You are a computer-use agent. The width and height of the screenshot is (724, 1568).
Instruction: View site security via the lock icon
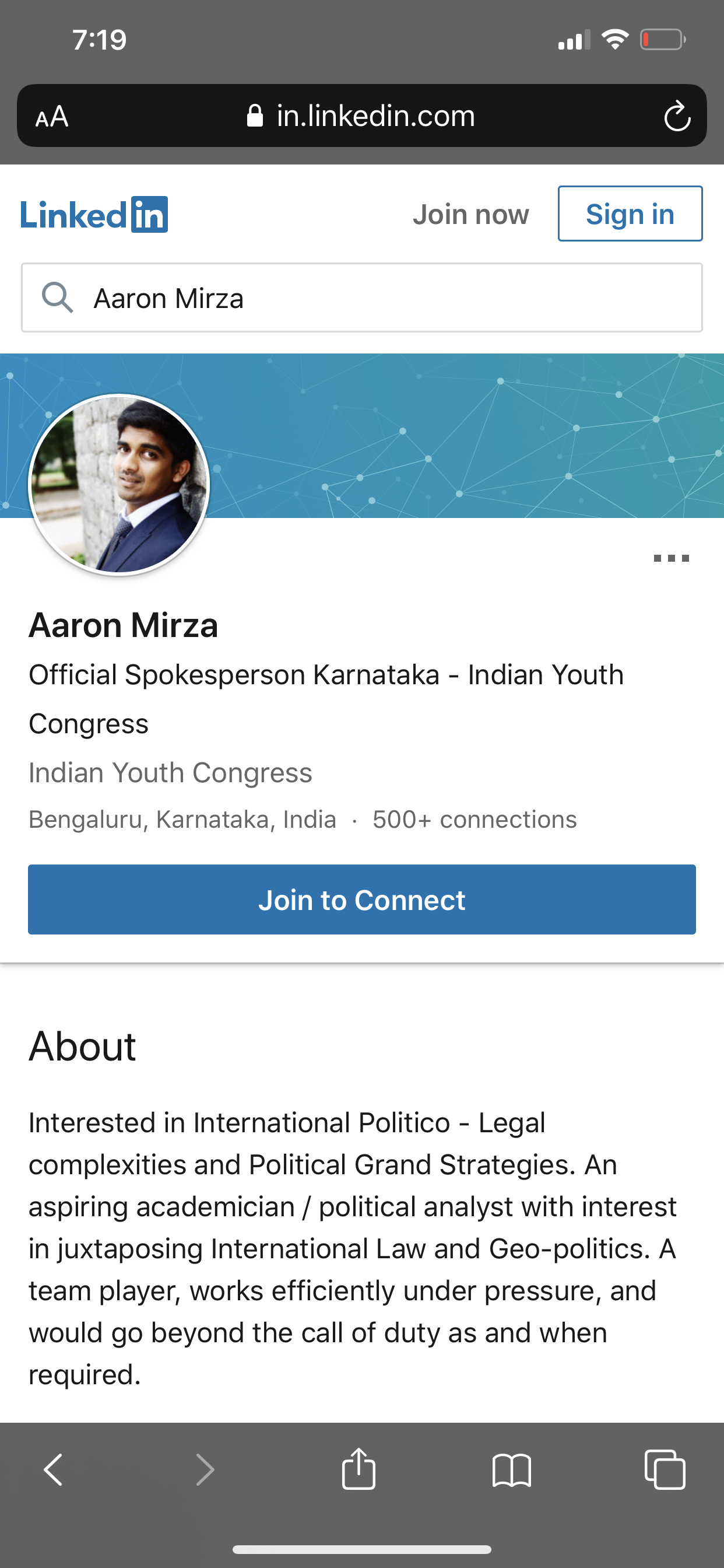pos(255,116)
